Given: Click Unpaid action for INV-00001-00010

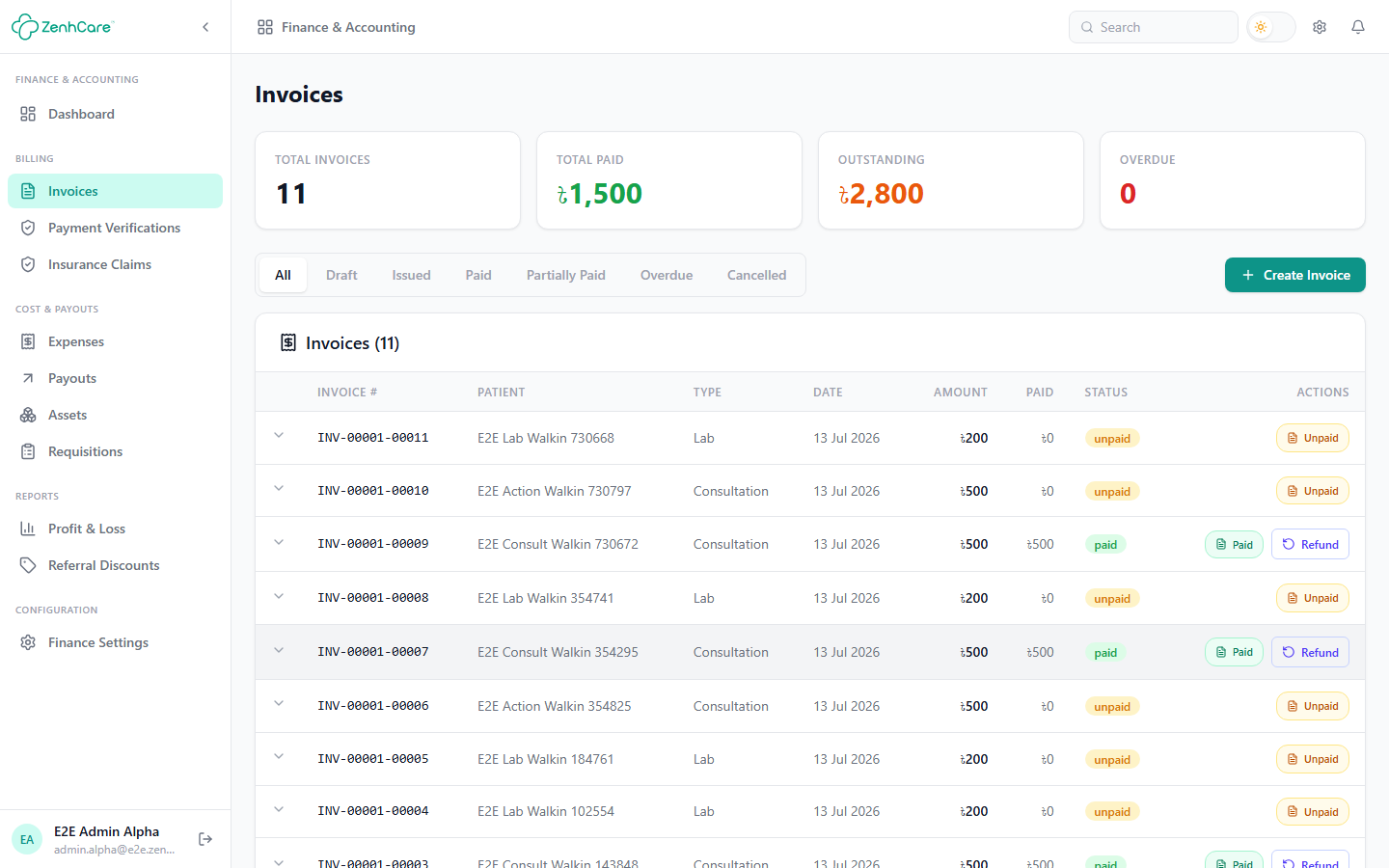Looking at the screenshot, I should pyautogui.click(x=1313, y=491).
